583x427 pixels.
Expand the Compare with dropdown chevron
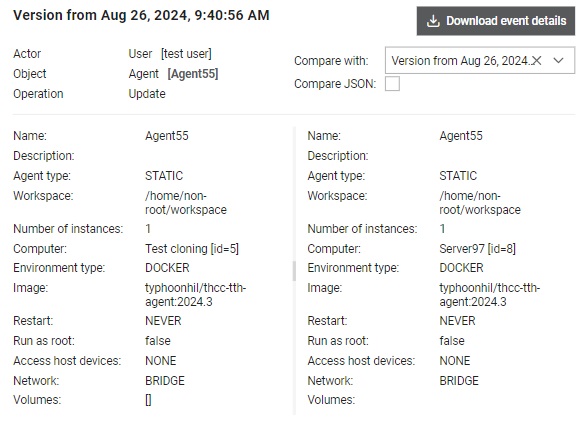(558, 60)
